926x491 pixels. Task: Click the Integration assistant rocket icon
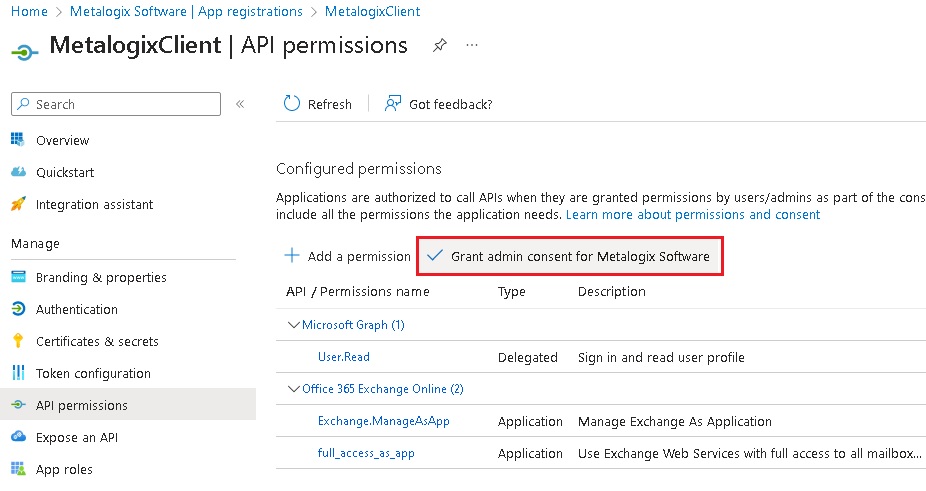(x=18, y=204)
